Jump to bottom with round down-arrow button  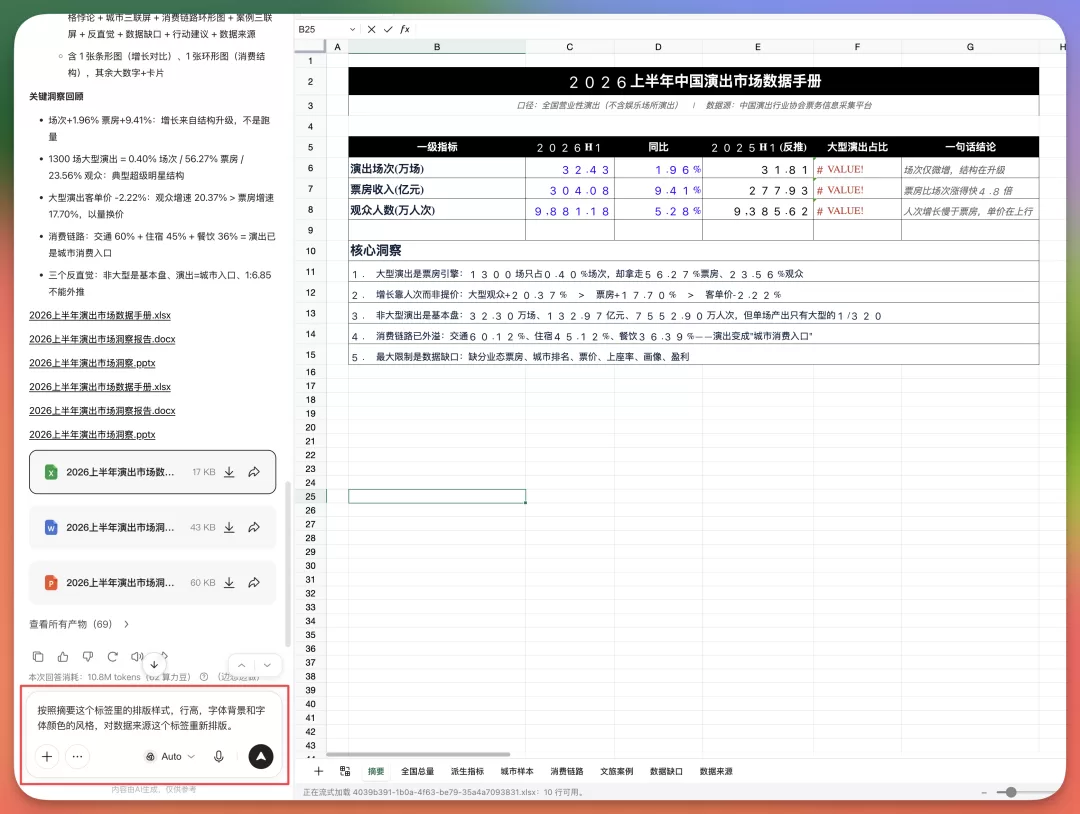tap(154, 665)
